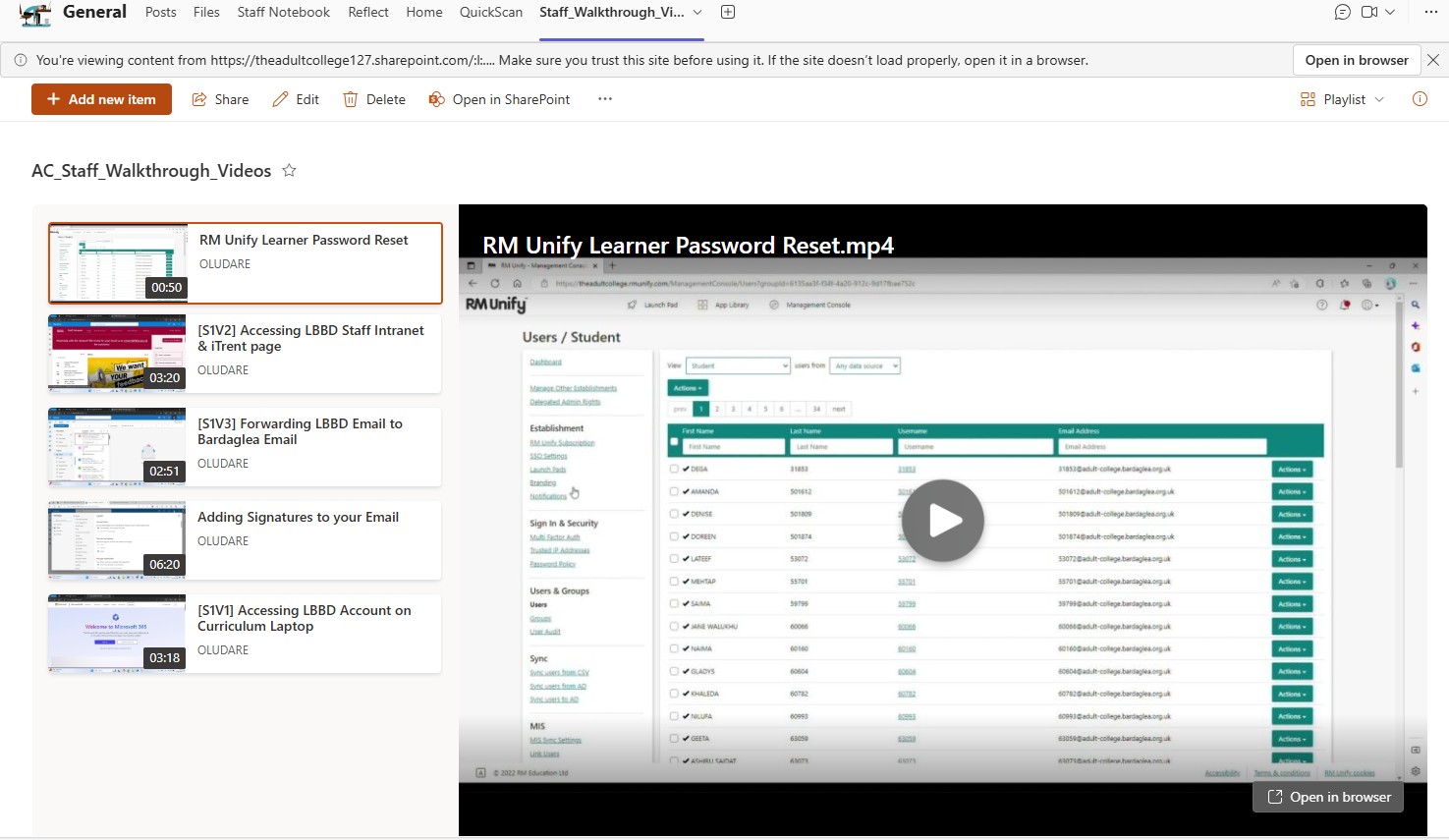Select the QuickScan tab
The image size is (1449, 840).
(x=491, y=12)
